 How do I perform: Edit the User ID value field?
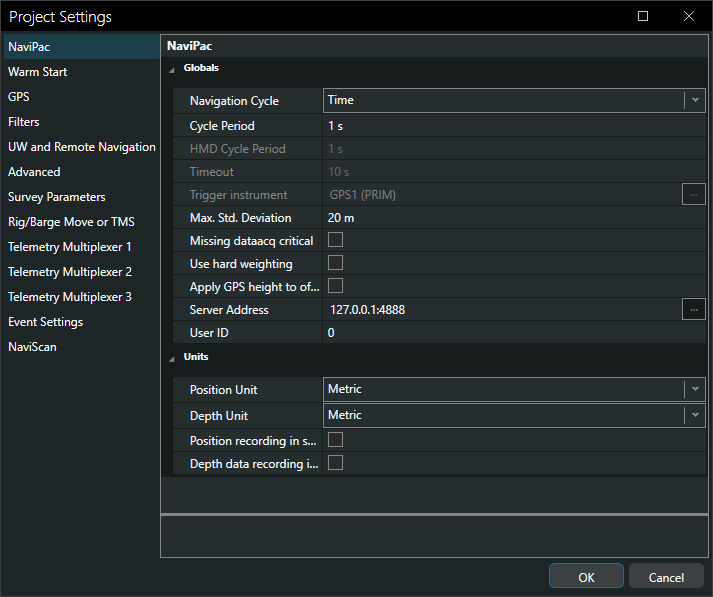tap(514, 333)
